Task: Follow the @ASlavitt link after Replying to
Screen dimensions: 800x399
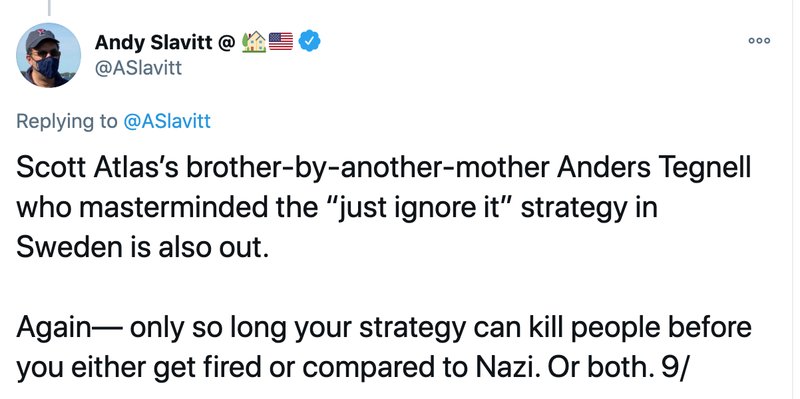Action: pyautogui.click(x=167, y=121)
